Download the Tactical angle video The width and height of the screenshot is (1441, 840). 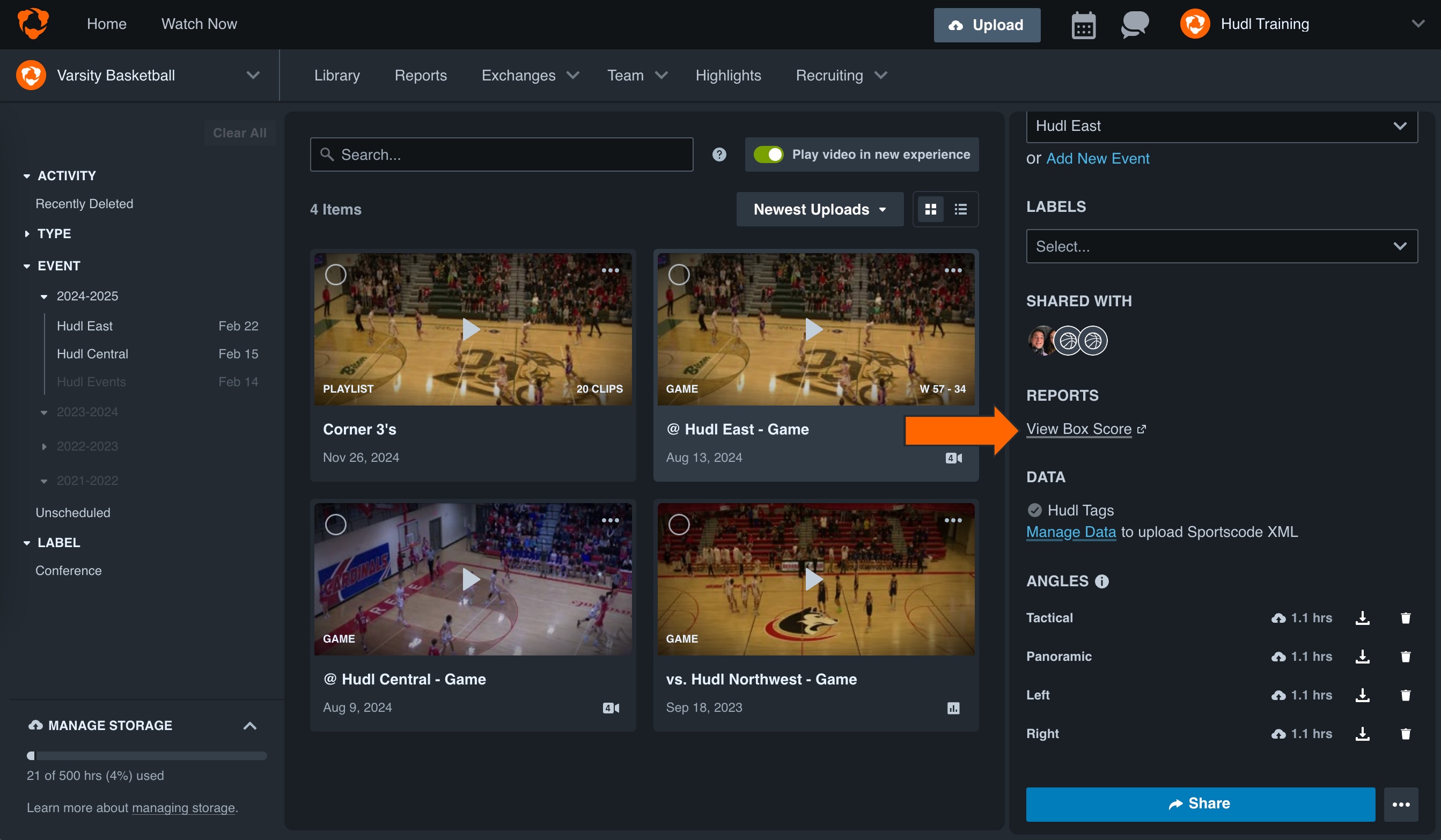point(1363,617)
